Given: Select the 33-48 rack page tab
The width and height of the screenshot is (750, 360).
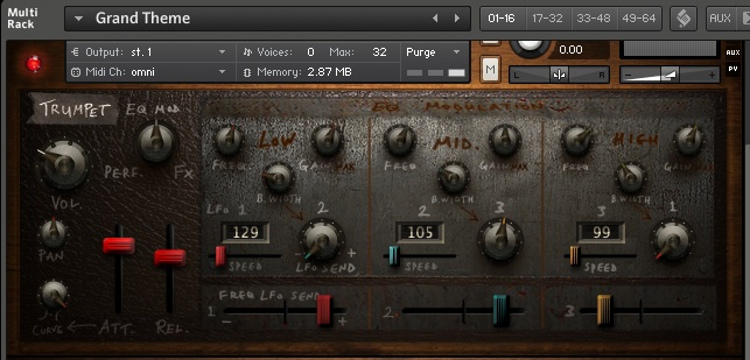Looking at the screenshot, I should (x=593, y=19).
